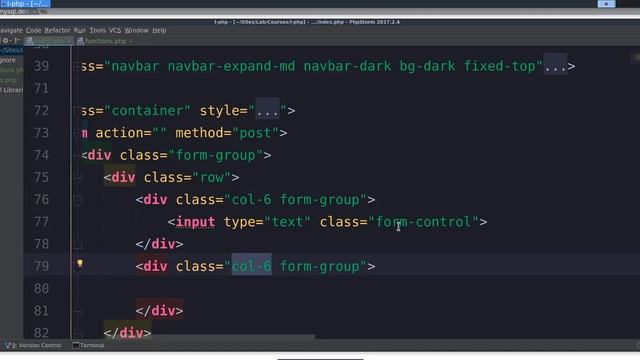Open the Run menu
Screen dimensions: 640x360
tap(80, 30)
